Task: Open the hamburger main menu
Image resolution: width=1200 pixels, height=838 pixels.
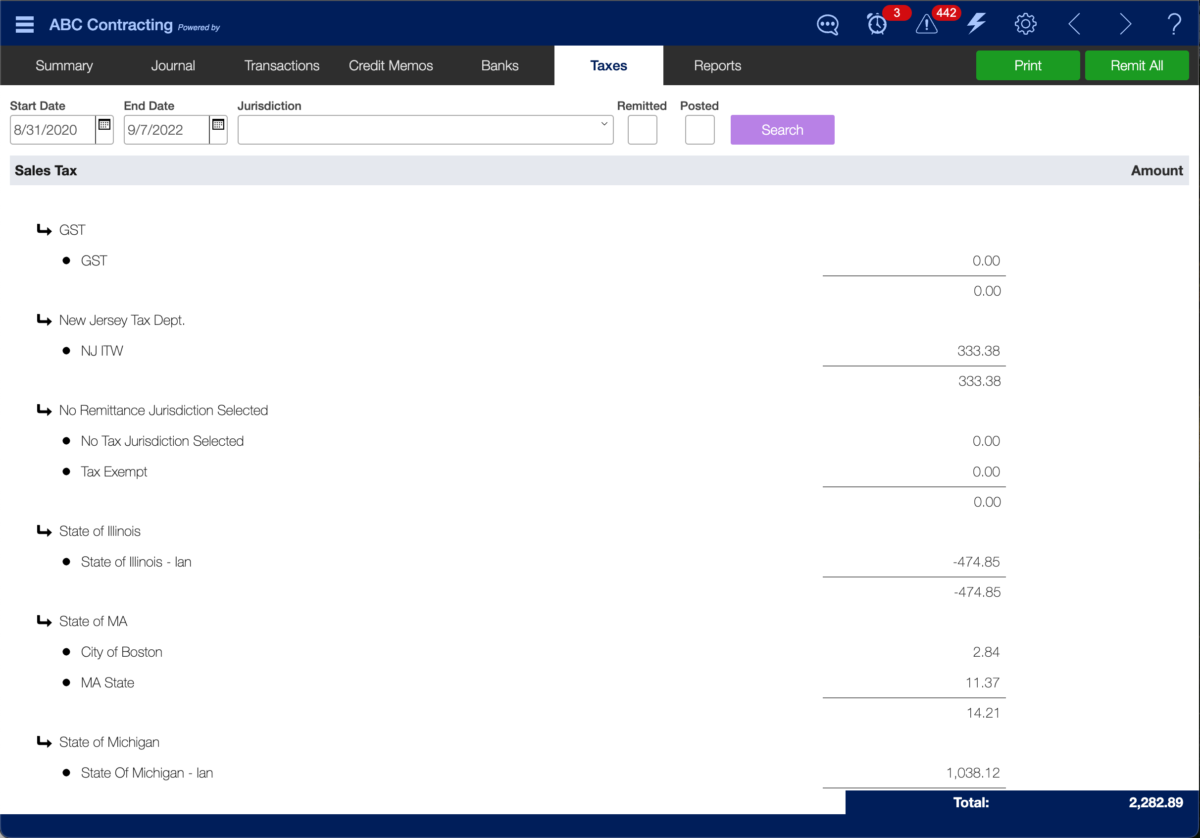Action: point(25,25)
